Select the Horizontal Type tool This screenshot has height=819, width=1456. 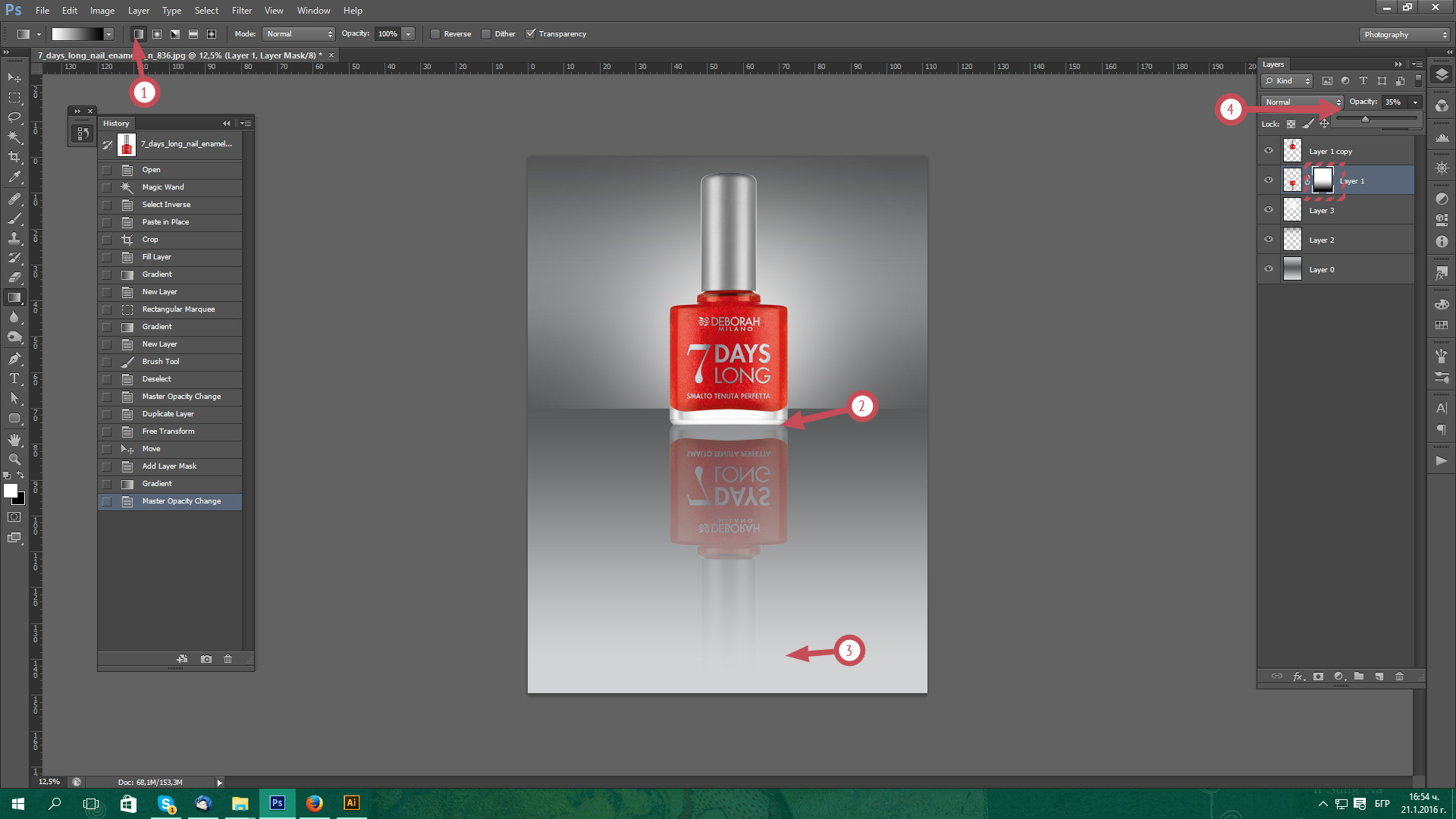[x=14, y=378]
